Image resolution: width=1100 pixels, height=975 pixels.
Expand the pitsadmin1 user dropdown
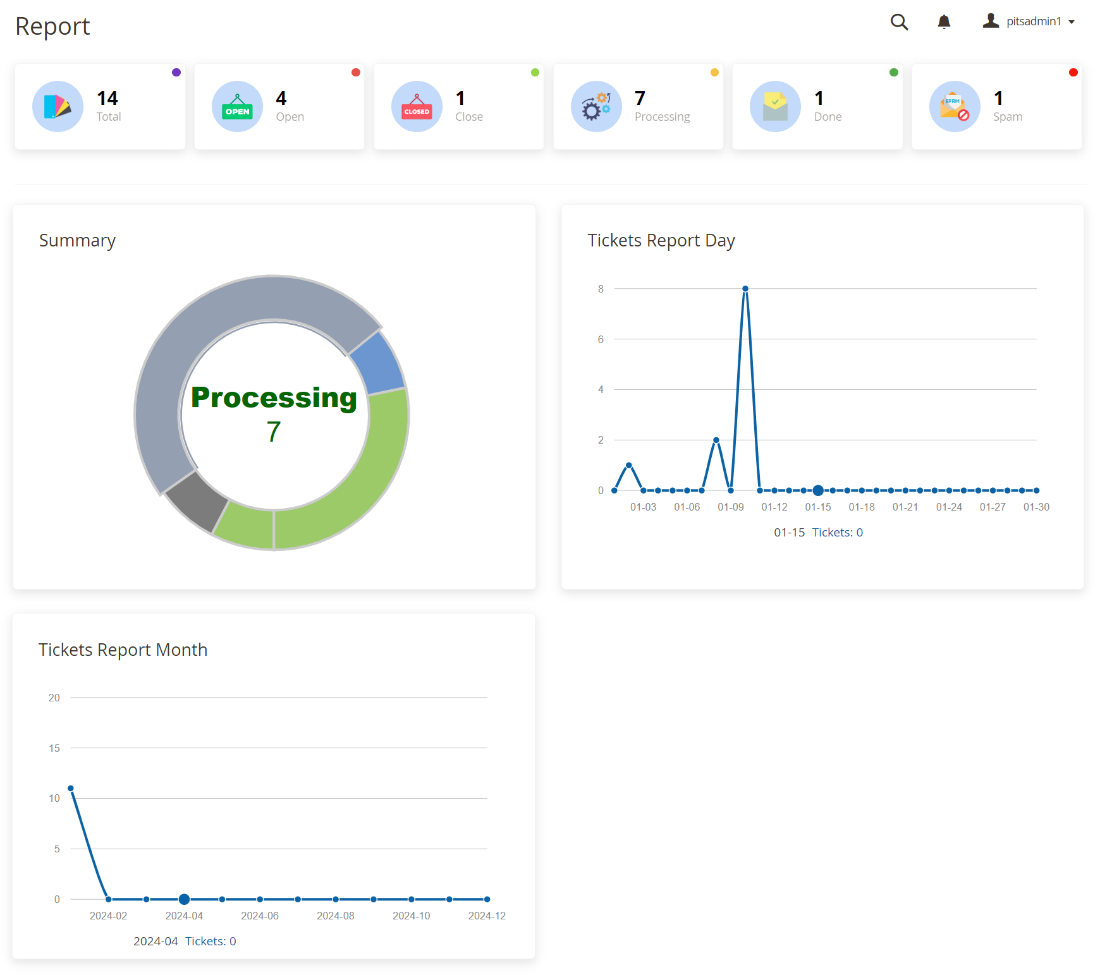tap(1071, 22)
